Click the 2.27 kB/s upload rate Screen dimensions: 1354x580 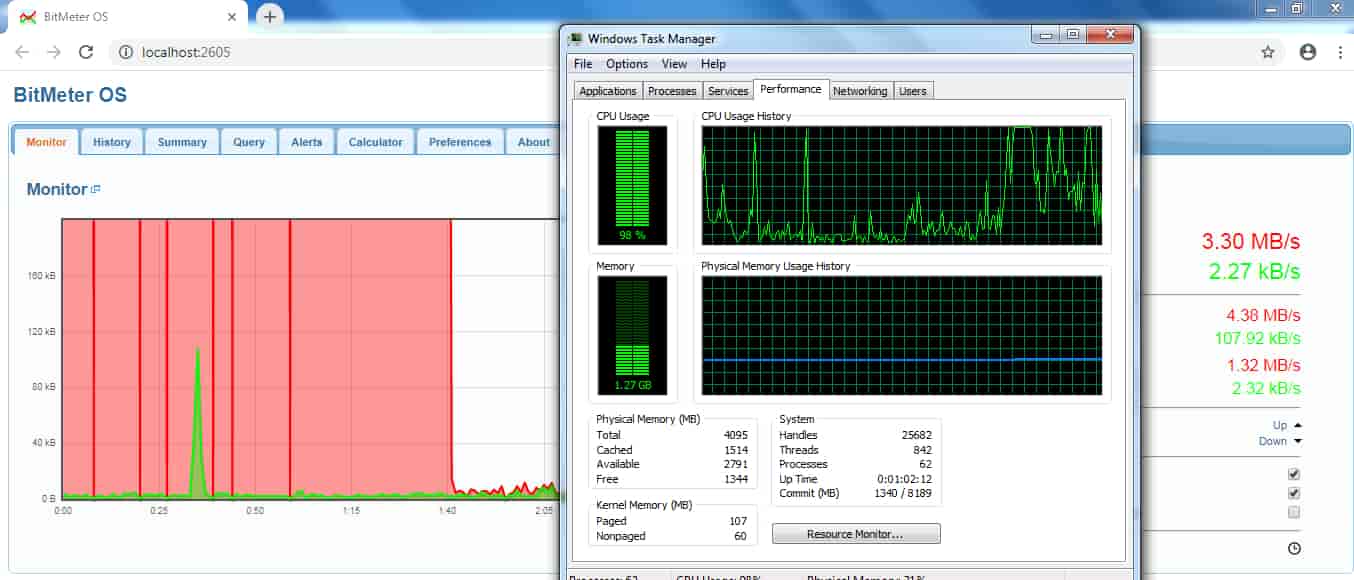coord(1254,271)
